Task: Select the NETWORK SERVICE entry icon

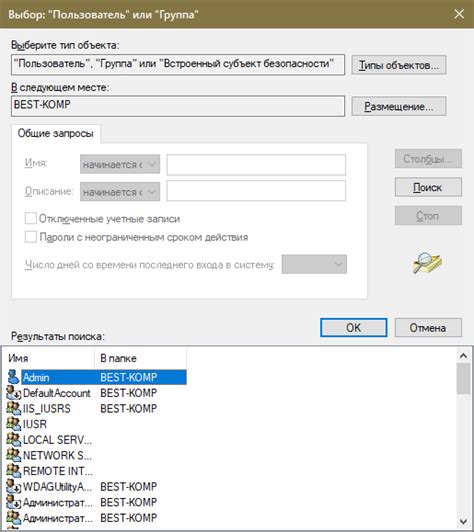Action: 14,455
